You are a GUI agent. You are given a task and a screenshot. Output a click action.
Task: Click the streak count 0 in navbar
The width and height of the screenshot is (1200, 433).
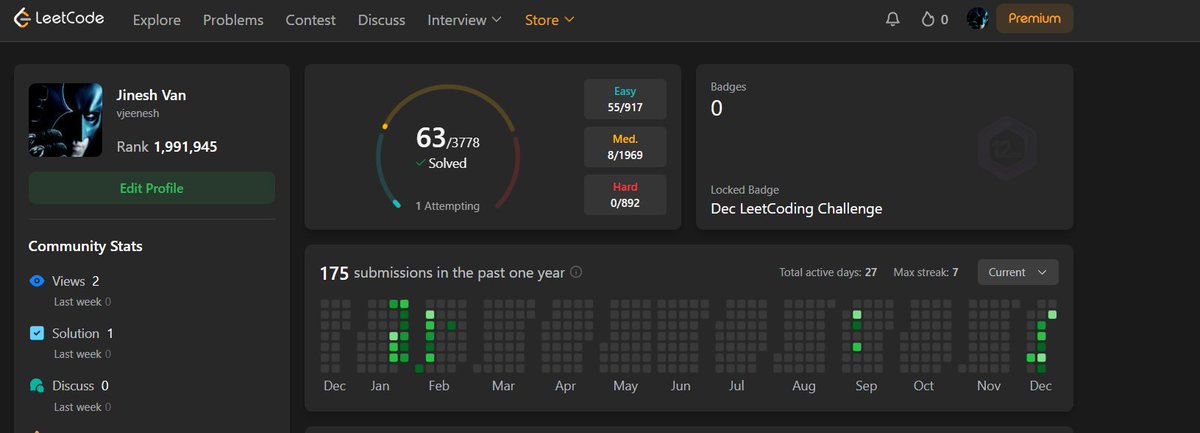(x=944, y=20)
